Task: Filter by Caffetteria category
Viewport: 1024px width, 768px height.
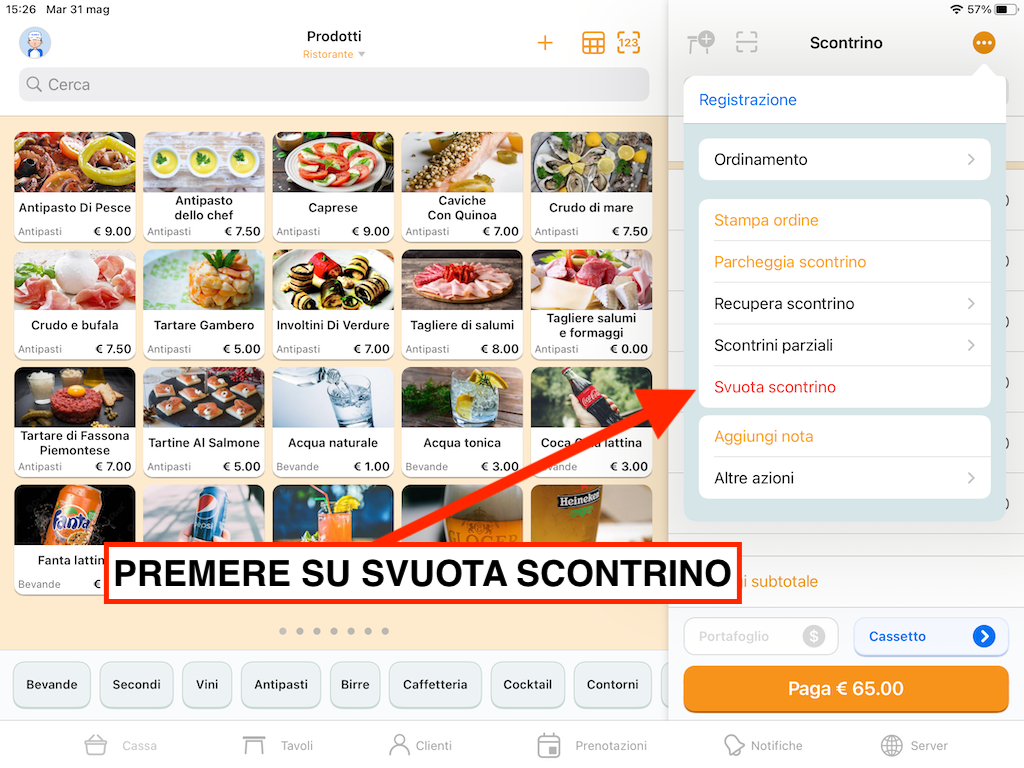Action: (x=435, y=684)
